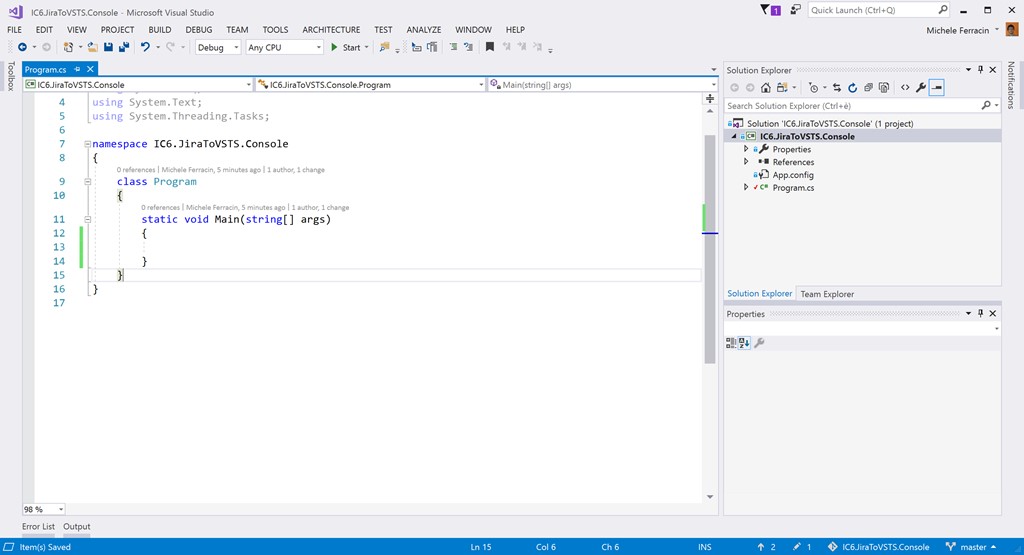Refresh the Solution Explorer tree
The width and height of the screenshot is (1024, 555).
click(851, 88)
